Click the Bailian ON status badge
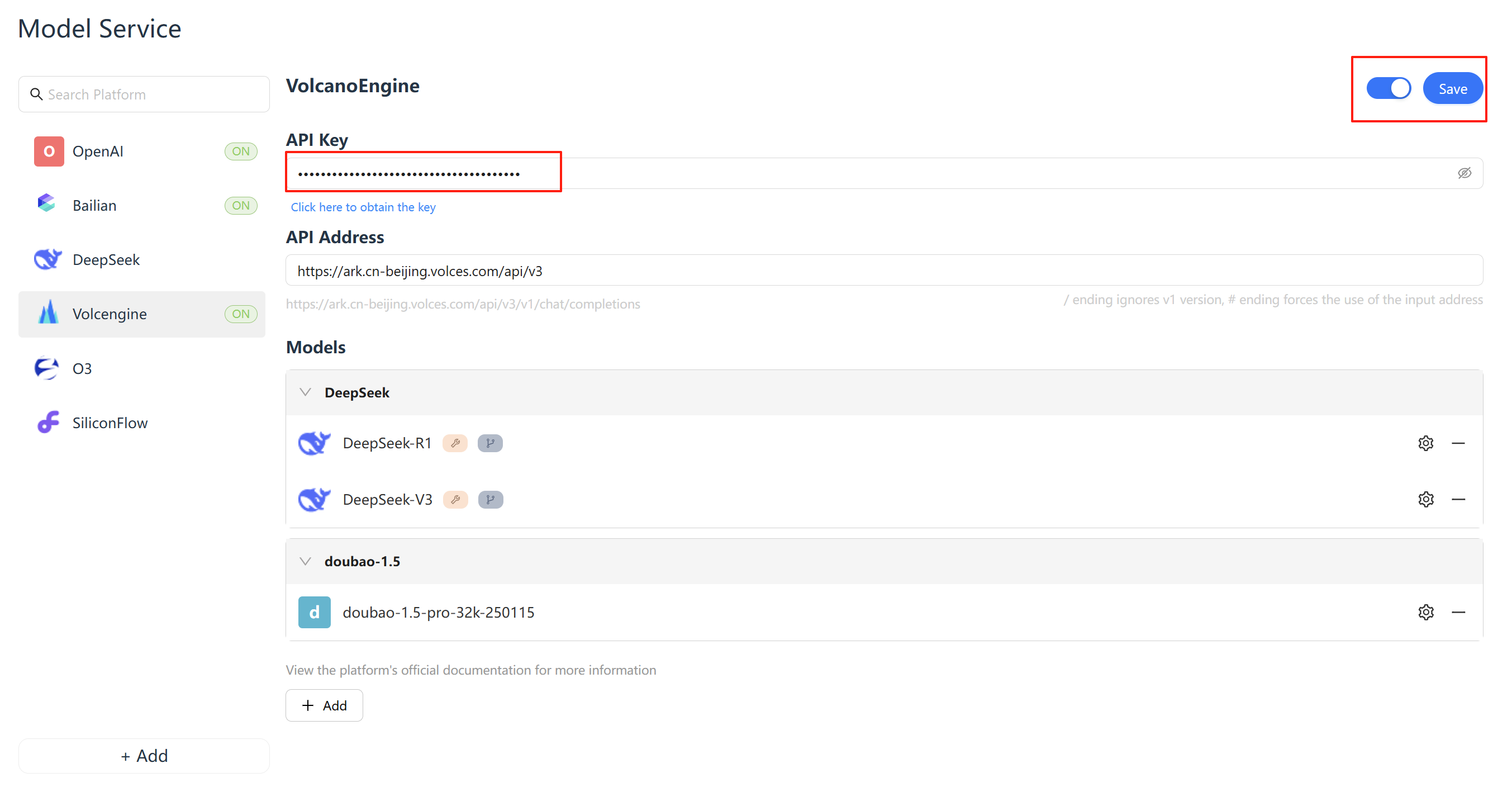This screenshot has height=787, width=1512. [x=241, y=205]
